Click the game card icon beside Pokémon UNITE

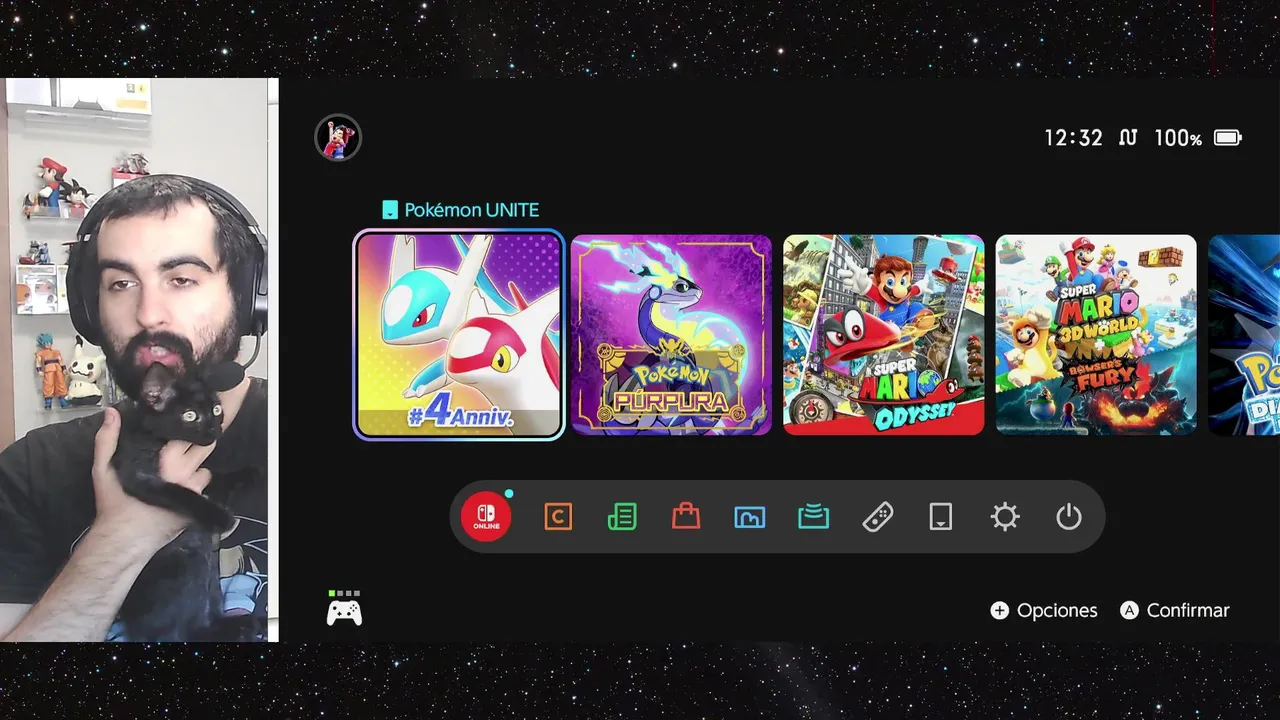click(390, 210)
